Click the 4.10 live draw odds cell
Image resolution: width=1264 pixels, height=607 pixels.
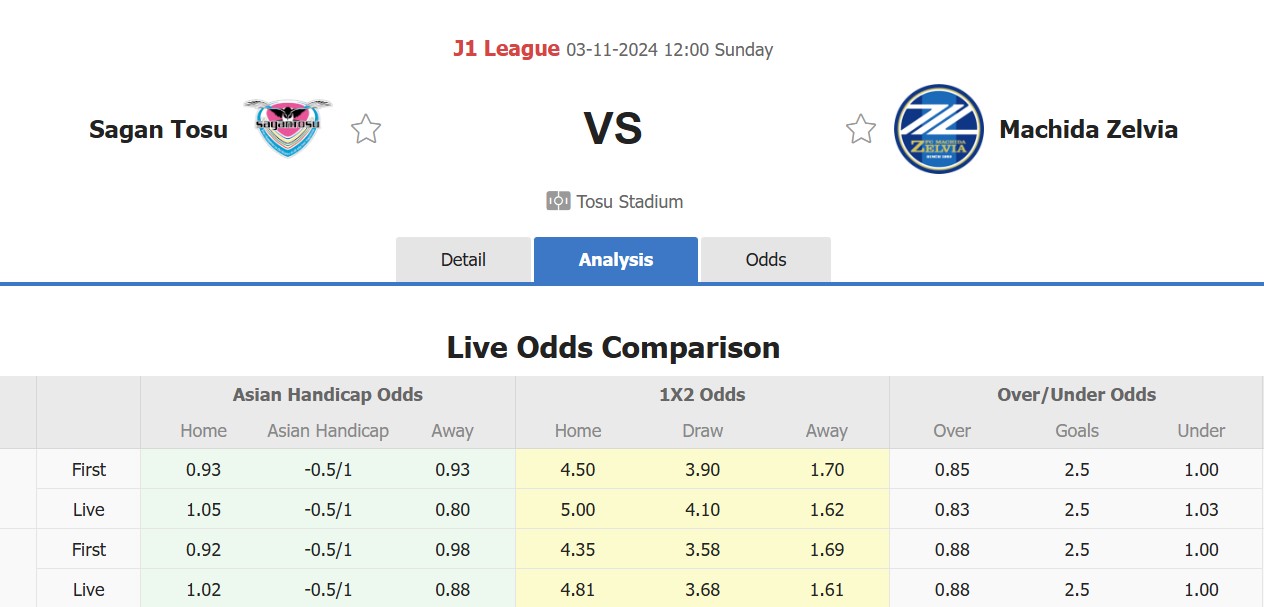pos(702,510)
